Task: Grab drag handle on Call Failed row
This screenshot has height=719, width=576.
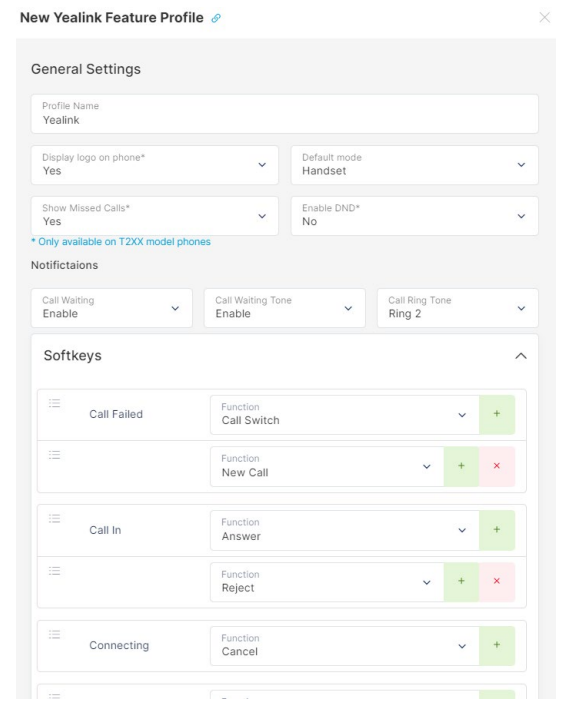Action: coord(55,403)
